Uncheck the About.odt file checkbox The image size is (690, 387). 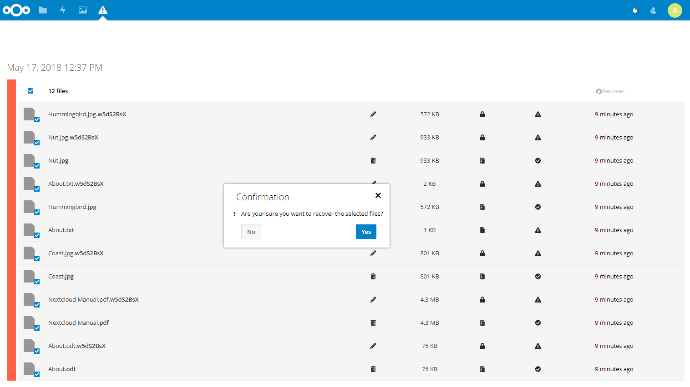[x=37, y=374]
